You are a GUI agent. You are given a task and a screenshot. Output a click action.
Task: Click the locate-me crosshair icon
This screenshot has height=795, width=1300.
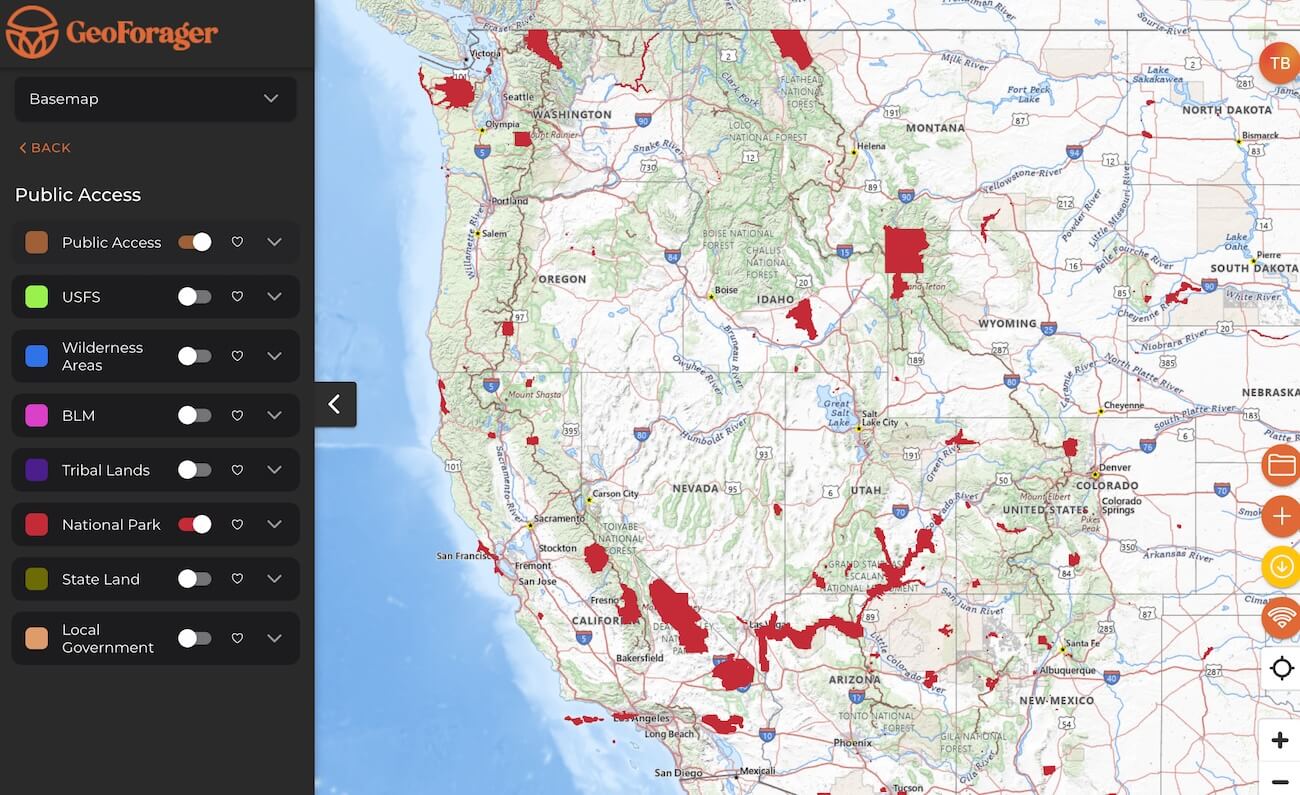1281,668
